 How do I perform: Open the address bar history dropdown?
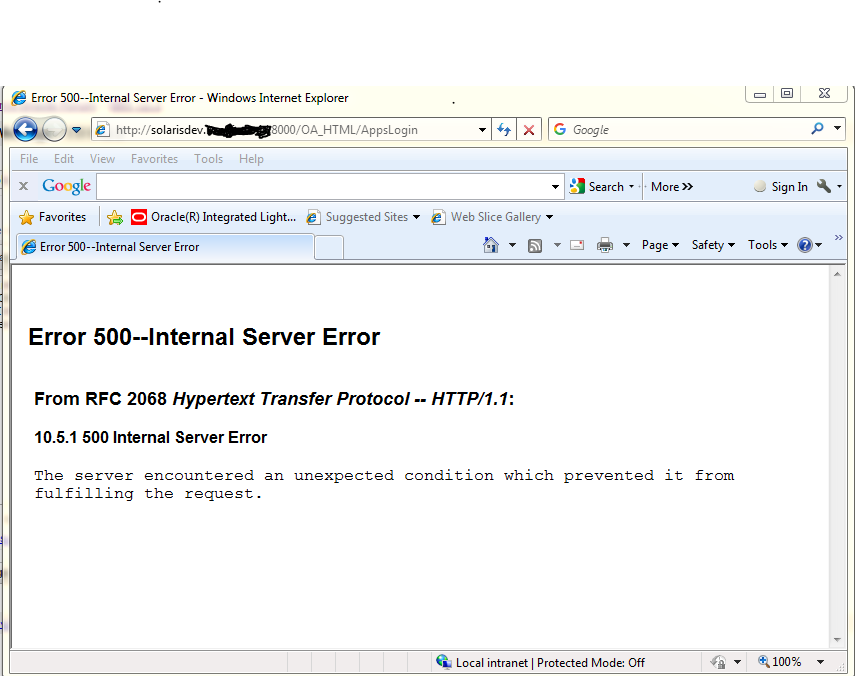pos(482,130)
